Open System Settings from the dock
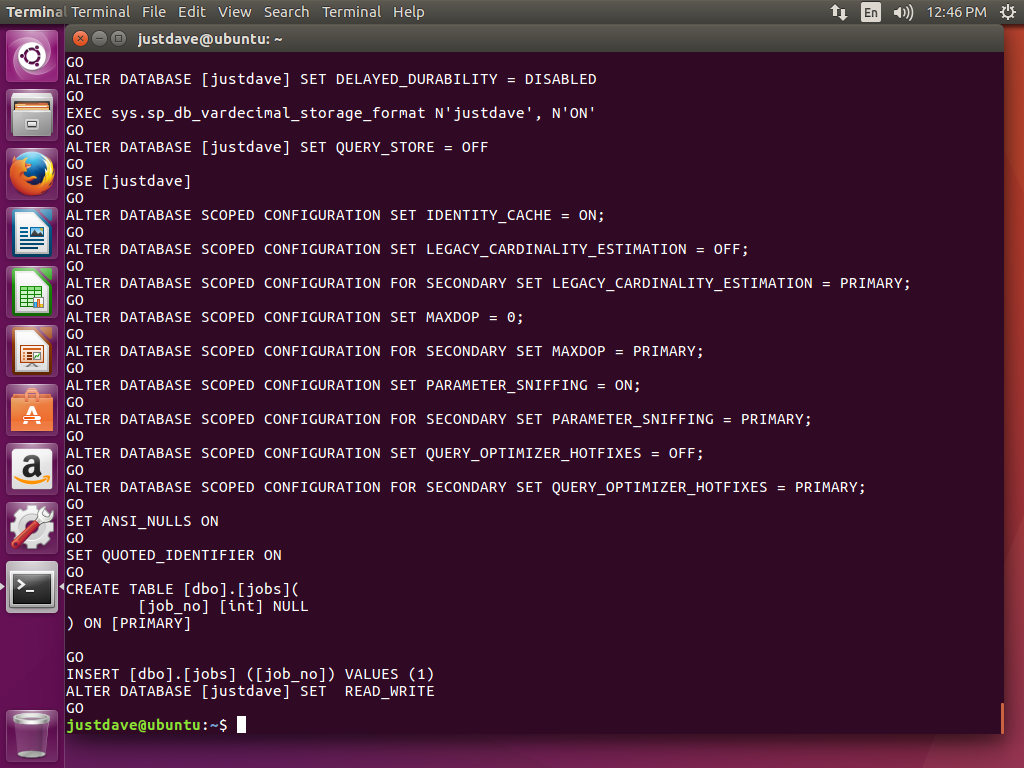Image resolution: width=1024 pixels, height=768 pixels. click(x=32, y=528)
